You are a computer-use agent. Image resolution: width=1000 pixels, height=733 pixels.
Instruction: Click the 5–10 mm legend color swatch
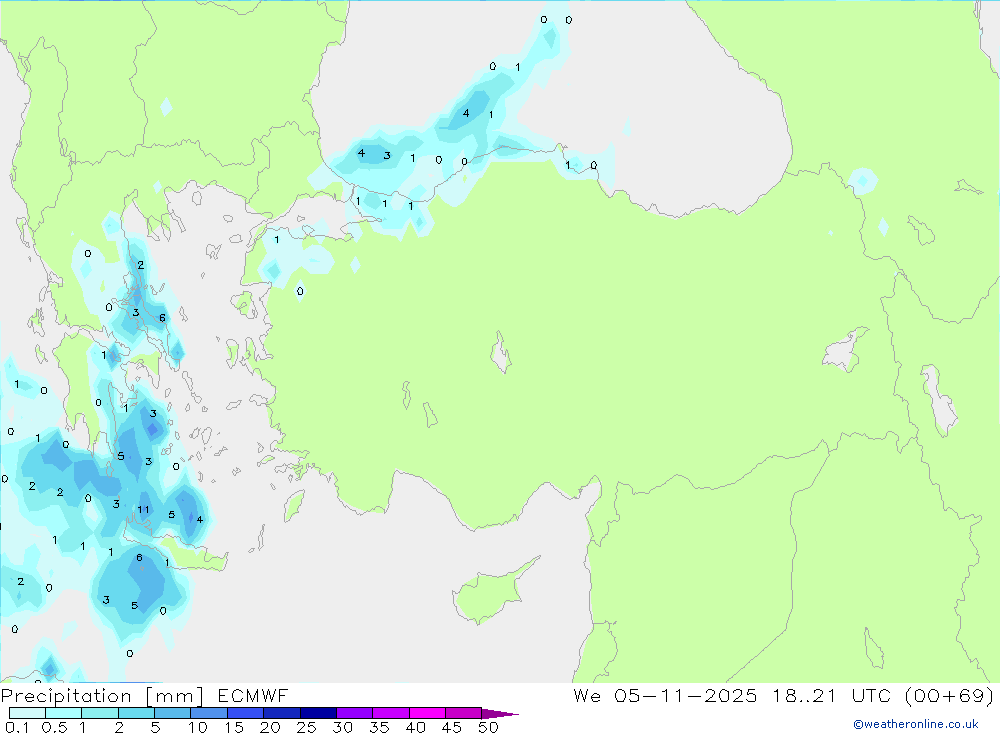pyautogui.click(x=172, y=713)
